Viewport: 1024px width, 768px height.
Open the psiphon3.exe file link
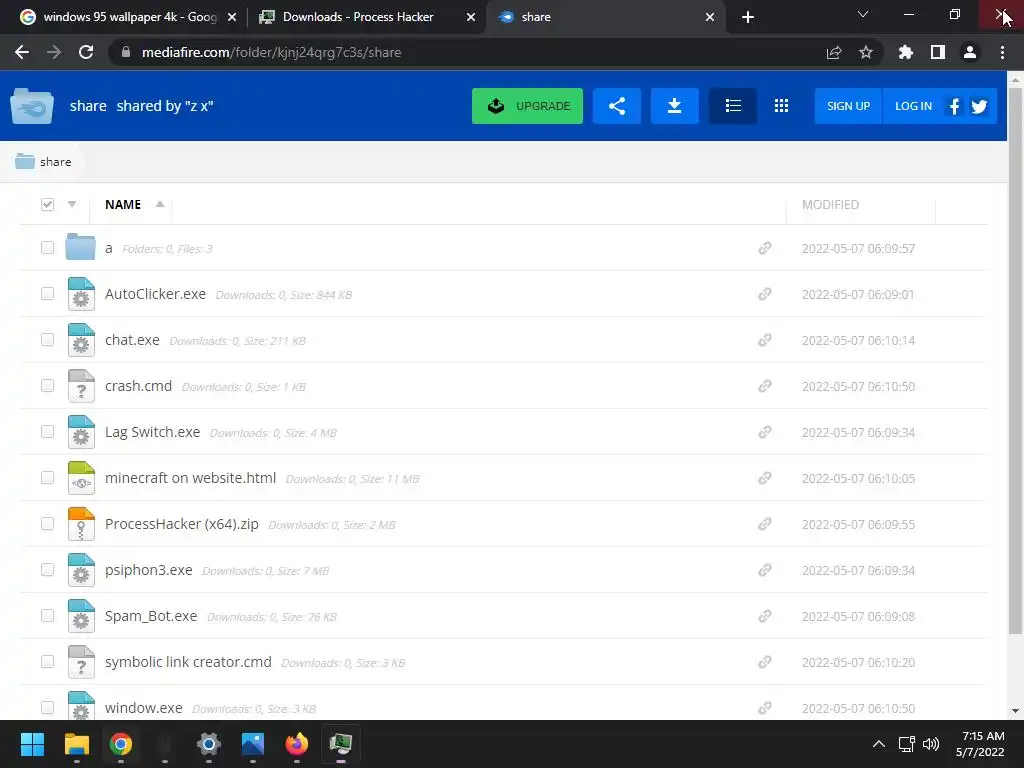pyautogui.click(x=149, y=570)
